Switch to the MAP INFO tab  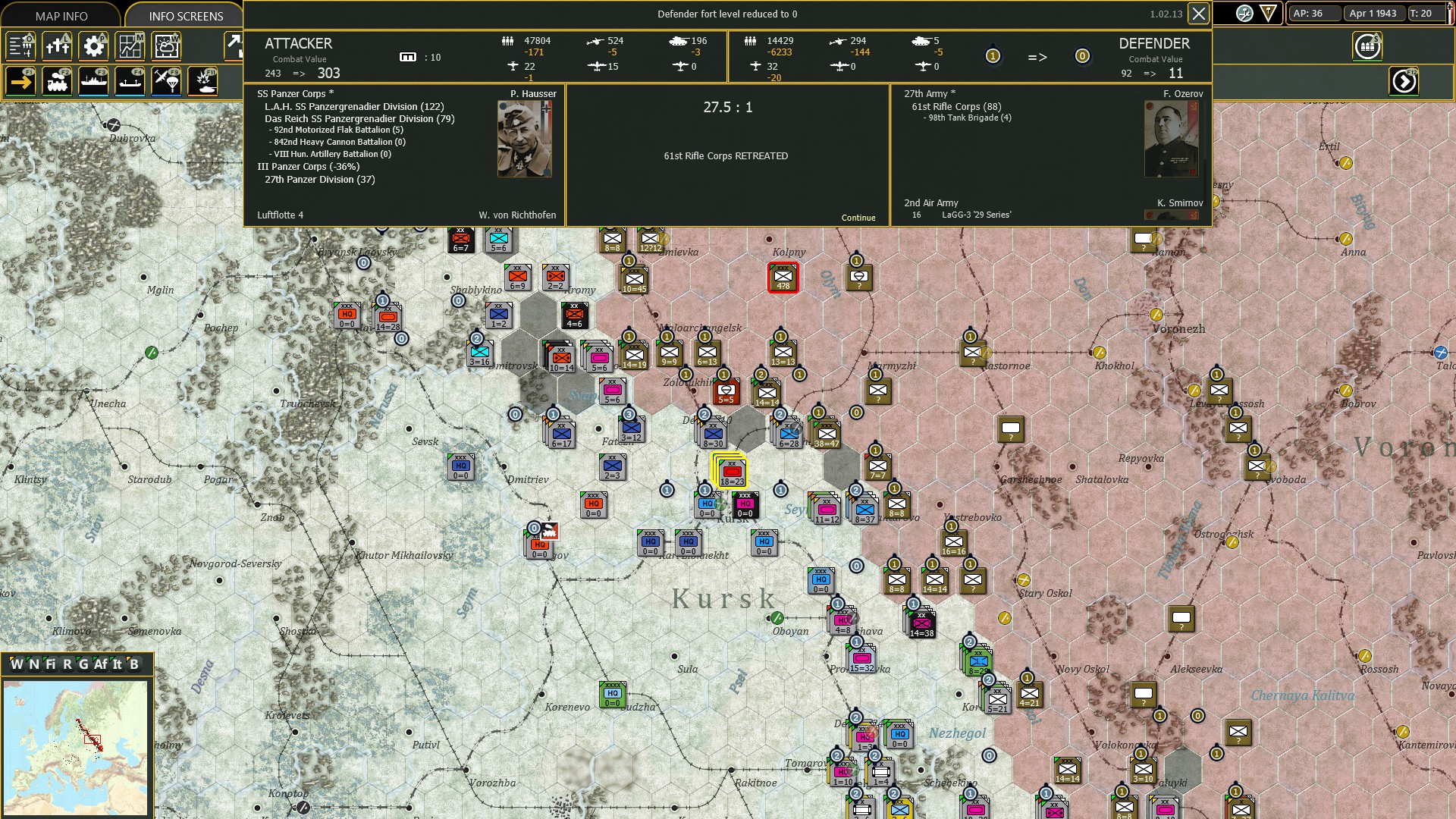pos(61,16)
